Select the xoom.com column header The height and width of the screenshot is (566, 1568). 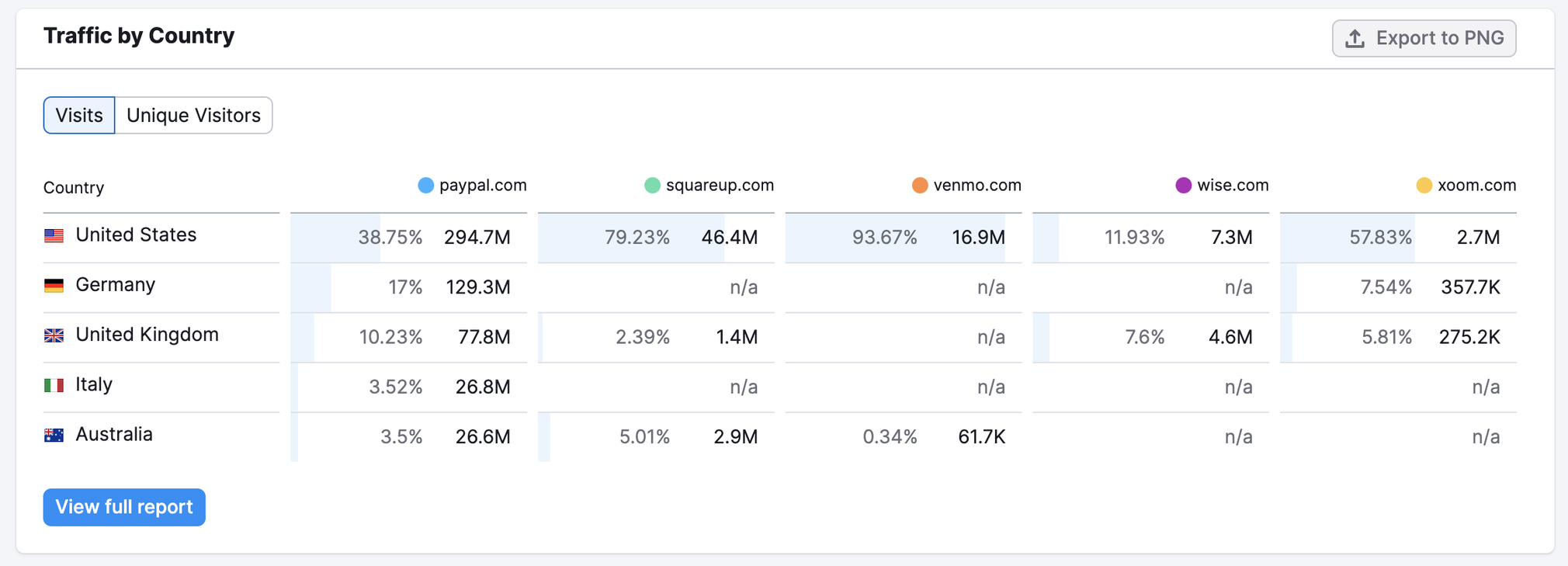1466,185
